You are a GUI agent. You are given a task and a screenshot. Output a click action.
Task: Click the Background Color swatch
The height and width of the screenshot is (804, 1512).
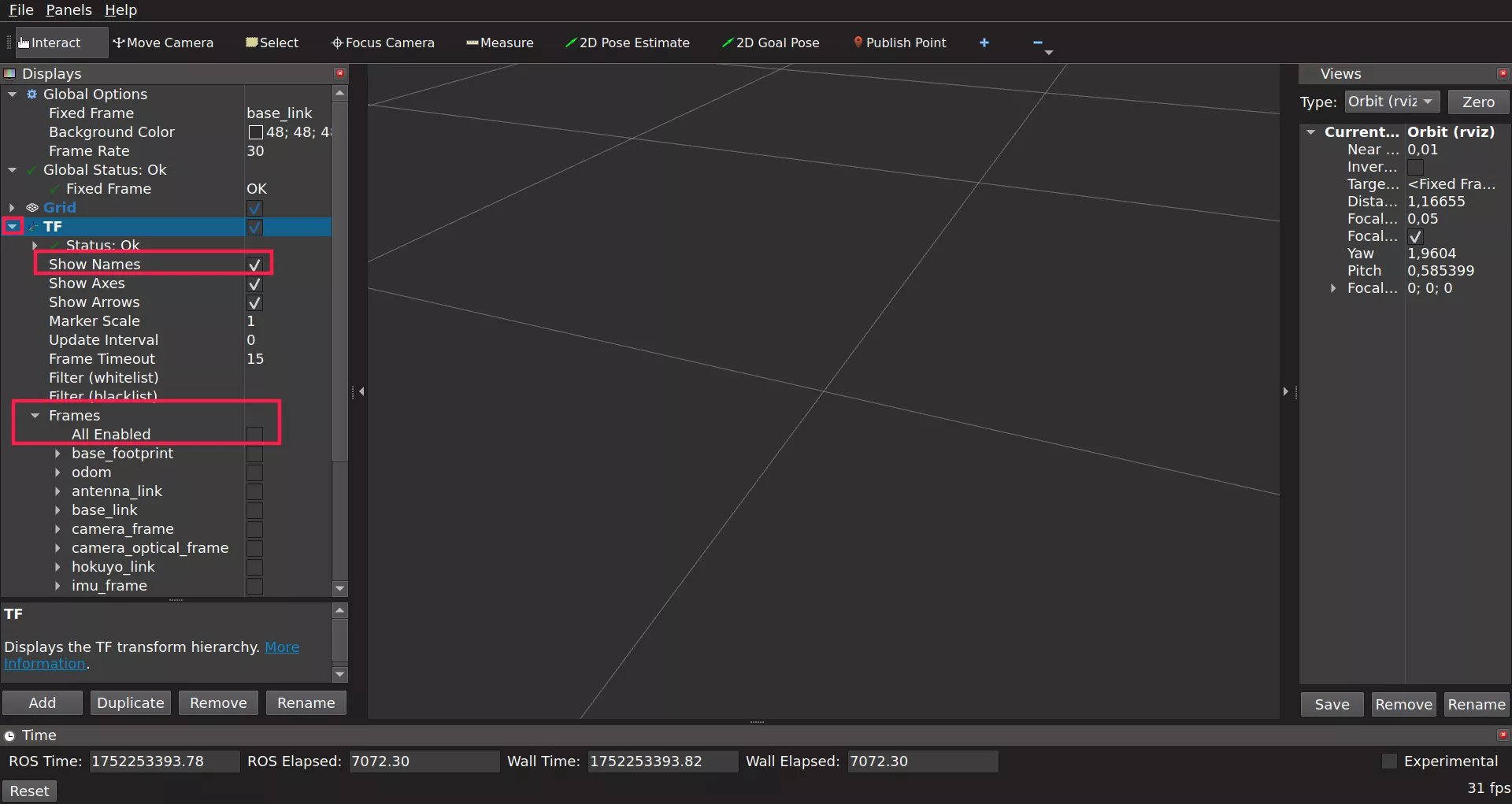click(x=255, y=132)
